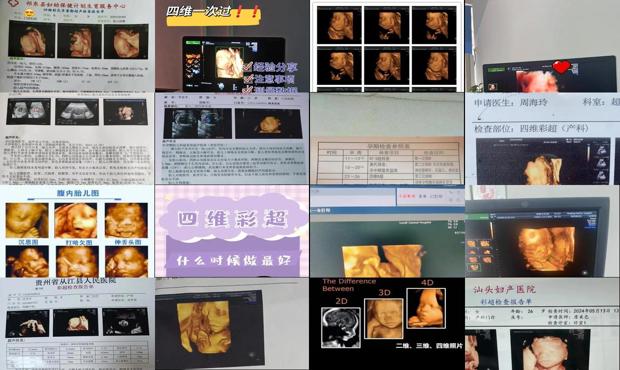
Task: Open the 腹内胎儿图 six-face image
Action: pos(77,231)
